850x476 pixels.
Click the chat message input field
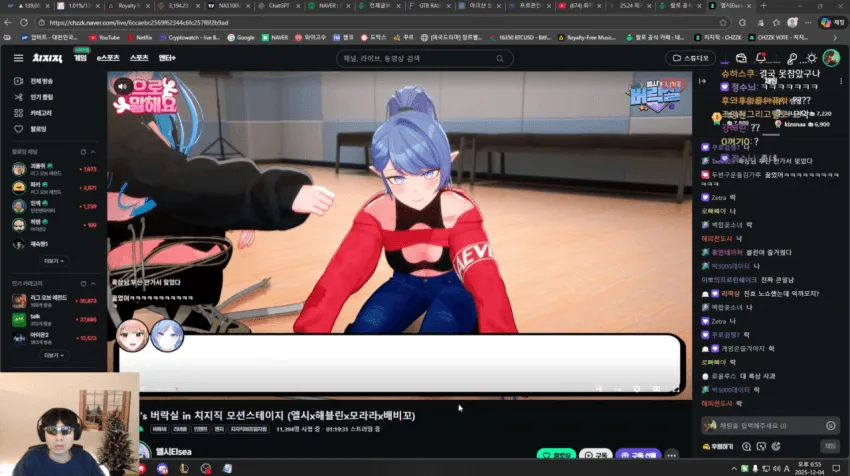click(770, 426)
